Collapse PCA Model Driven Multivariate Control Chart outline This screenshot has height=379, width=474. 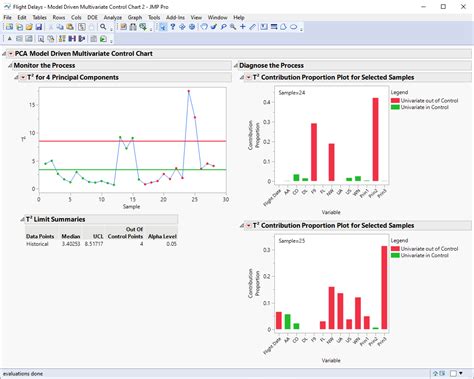click(4, 54)
